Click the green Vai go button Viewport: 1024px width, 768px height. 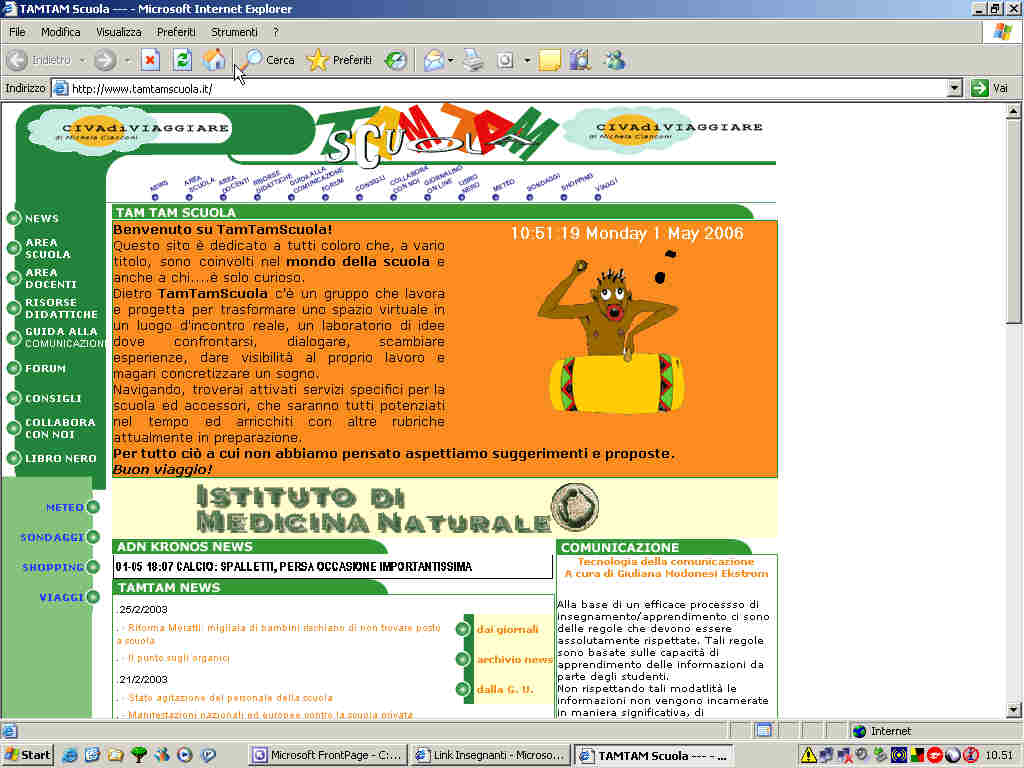pyautogui.click(x=990, y=88)
